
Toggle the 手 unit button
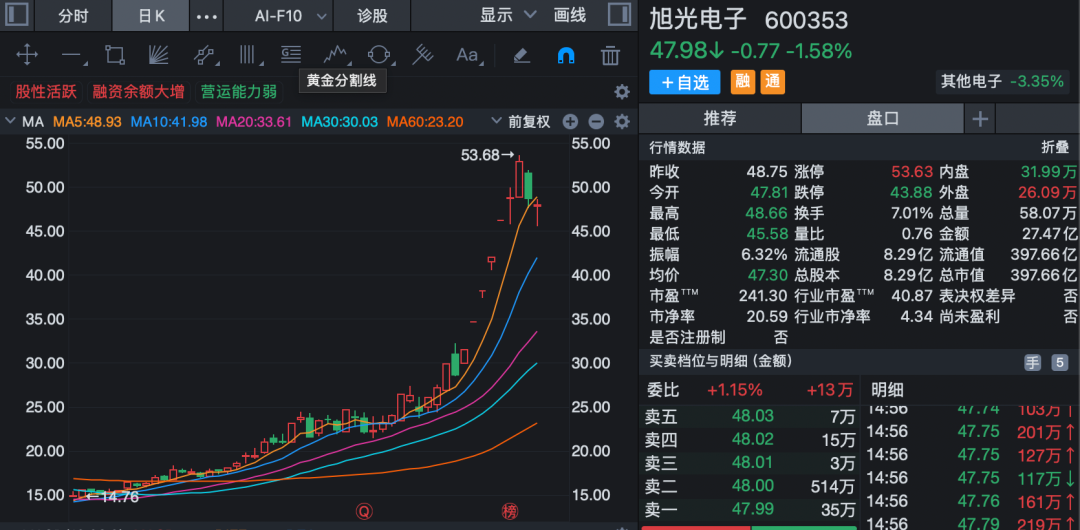(x=1032, y=363)
